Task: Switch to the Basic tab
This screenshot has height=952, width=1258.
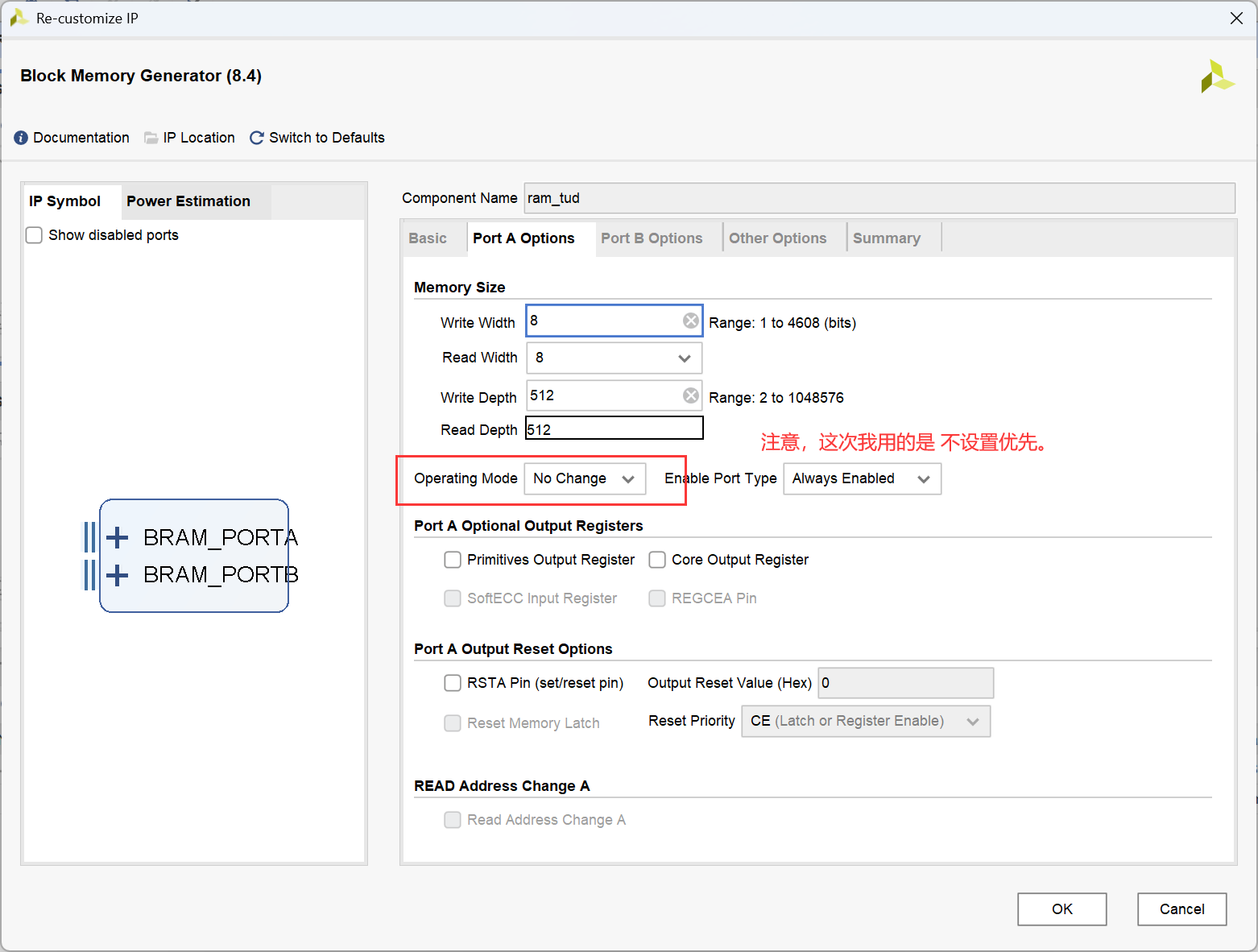Action: 428,238
